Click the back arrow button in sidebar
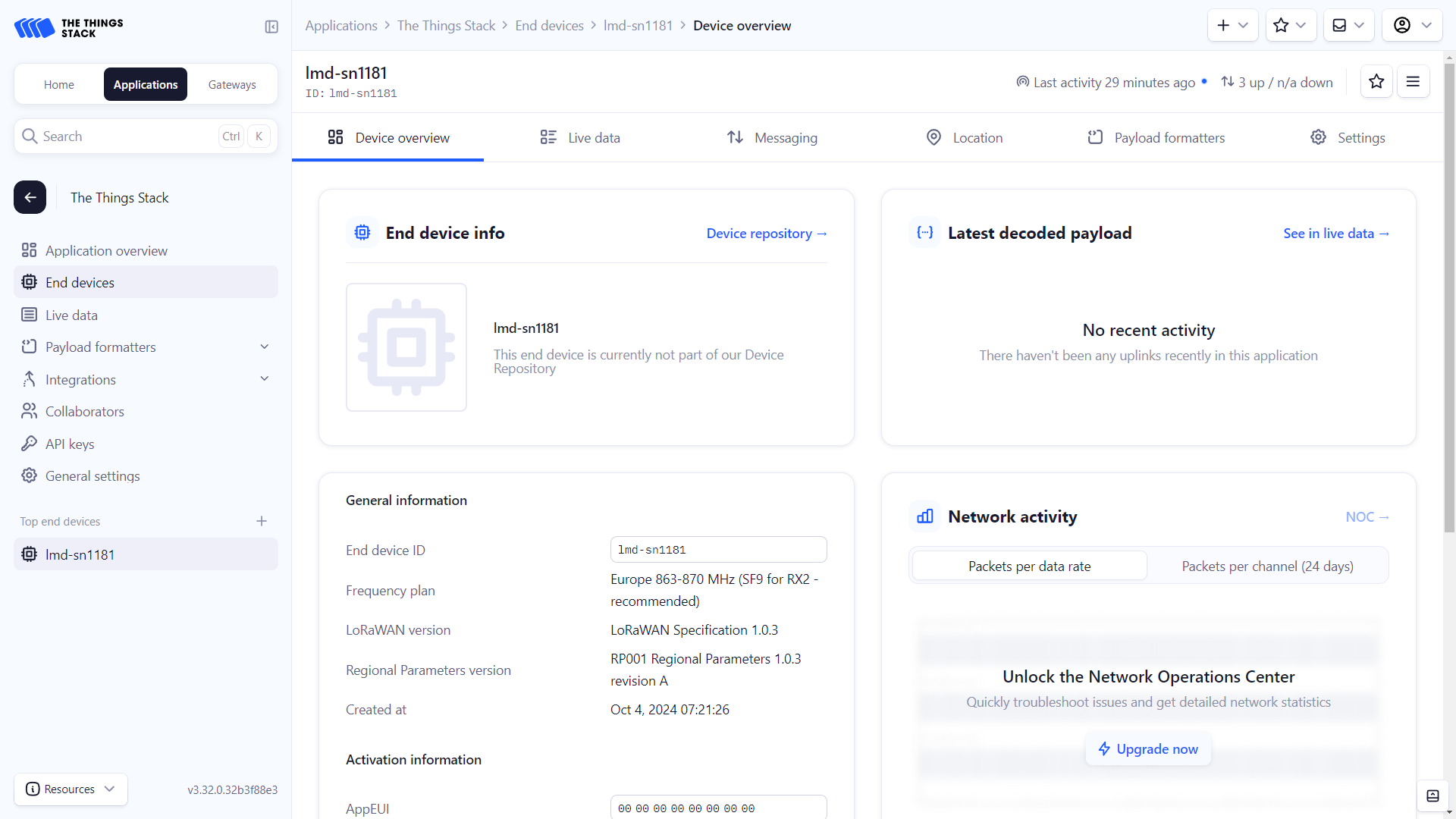This screenshot has width=1456, height=819. 30,197
